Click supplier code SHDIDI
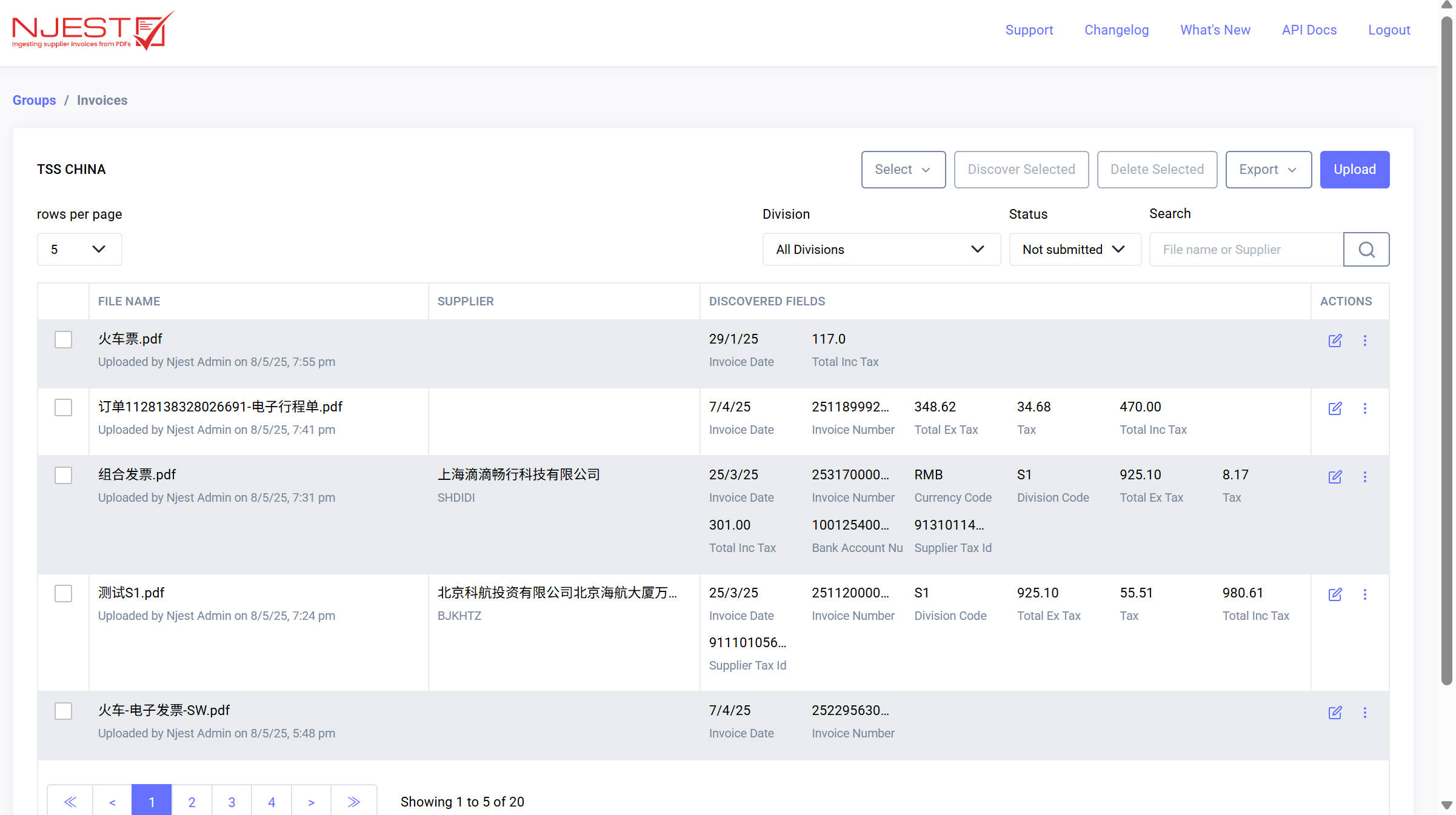This screenshot has height=815, width=1456. [456, 497]
